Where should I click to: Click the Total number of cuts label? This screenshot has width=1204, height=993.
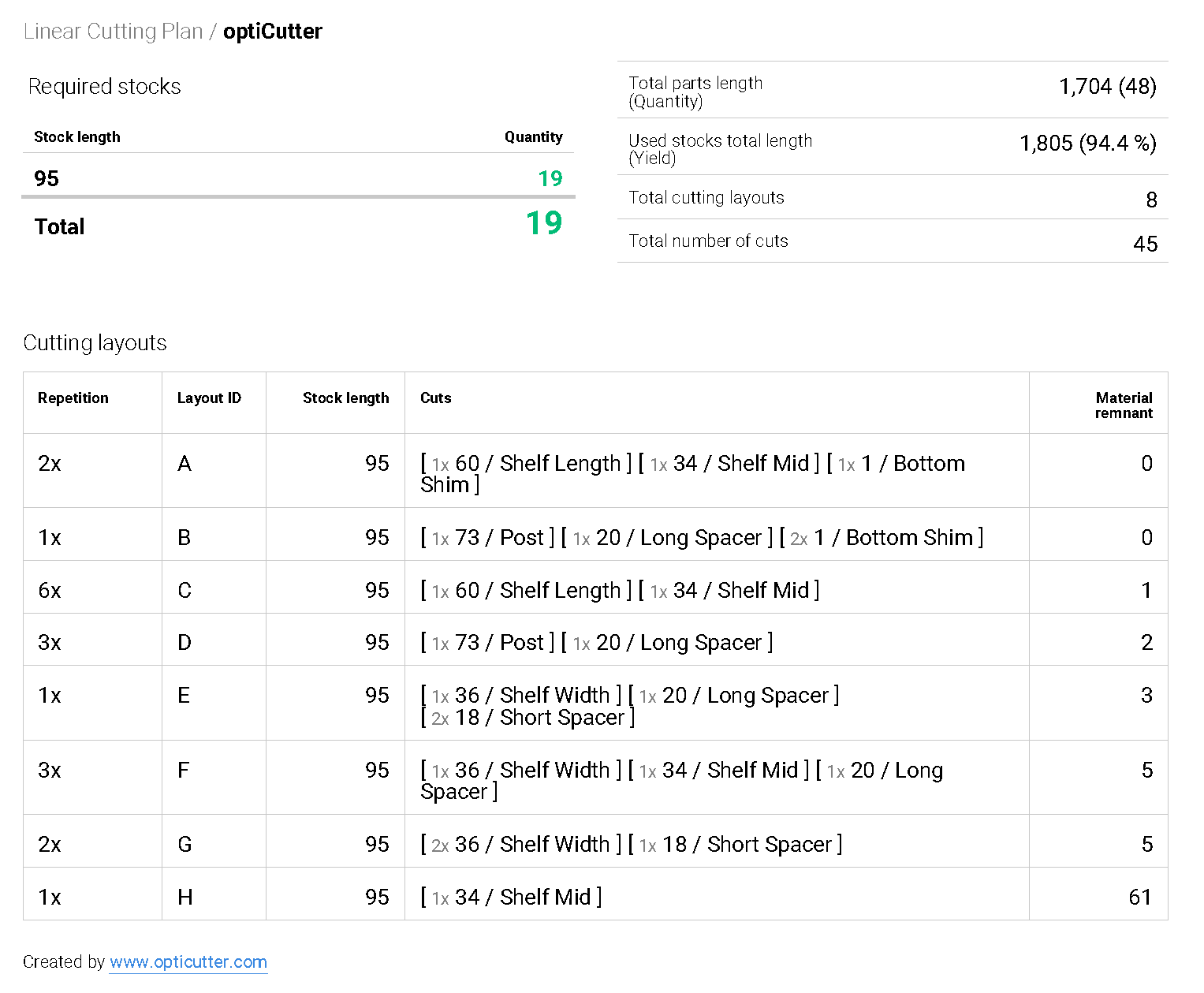(x=708, y=241)
